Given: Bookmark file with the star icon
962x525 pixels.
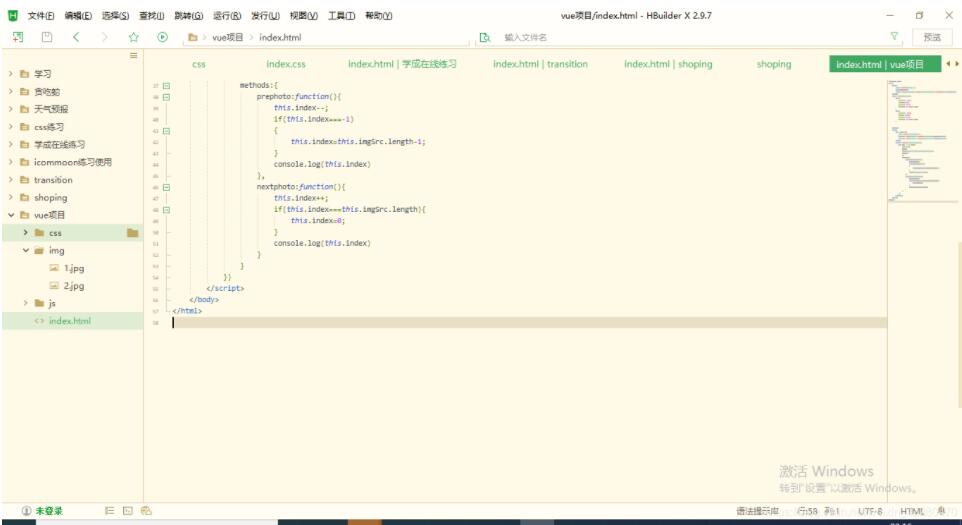Looking at the screenshot, I should click(x=133, y=37).
